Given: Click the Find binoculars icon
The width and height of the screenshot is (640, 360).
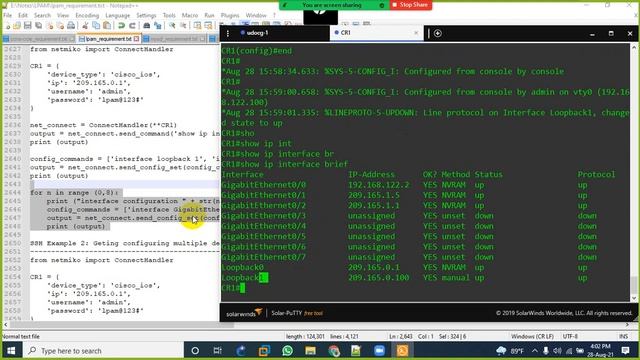Looking at the screenshot, I should coord(147,26).
